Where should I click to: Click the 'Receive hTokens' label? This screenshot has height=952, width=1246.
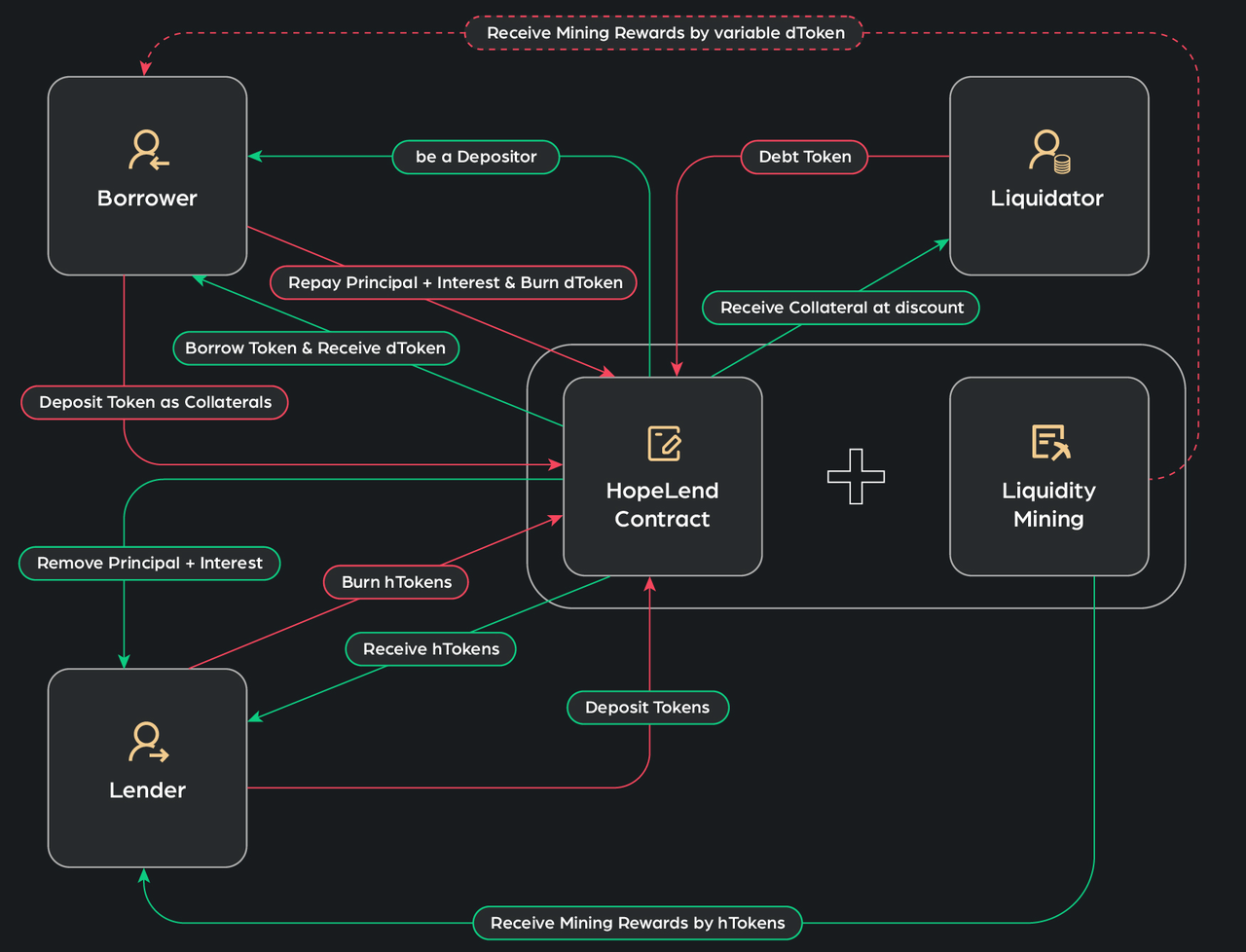click(430, 649)
